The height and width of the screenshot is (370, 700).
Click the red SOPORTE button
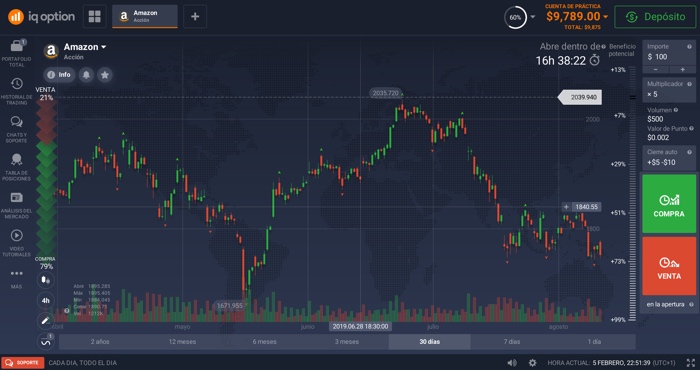coord(23,363)
